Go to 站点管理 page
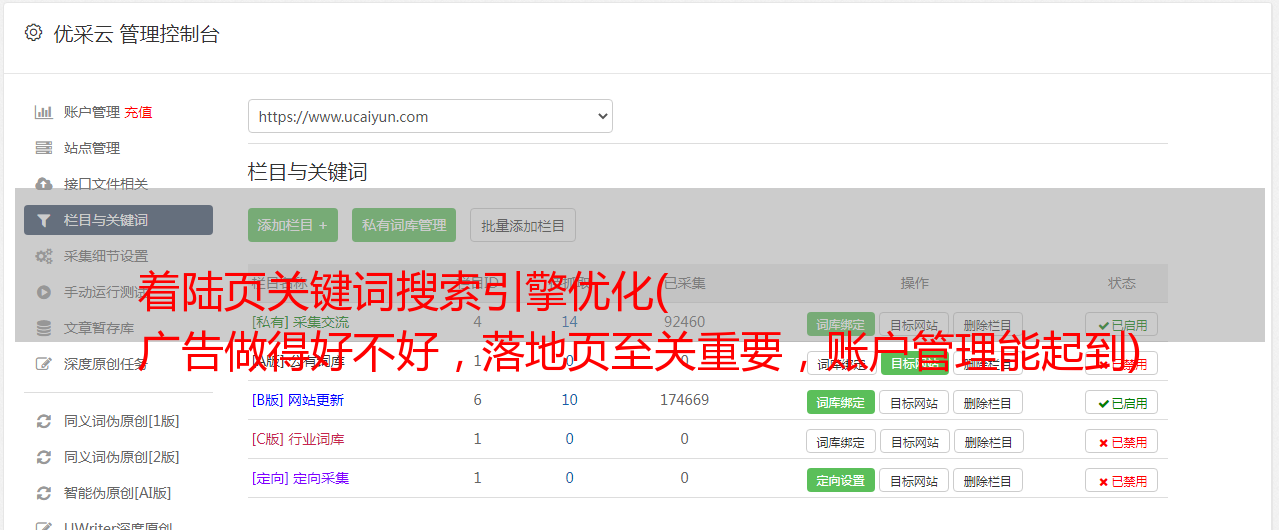Screen dimensions: 1279x530 [92, 148]
